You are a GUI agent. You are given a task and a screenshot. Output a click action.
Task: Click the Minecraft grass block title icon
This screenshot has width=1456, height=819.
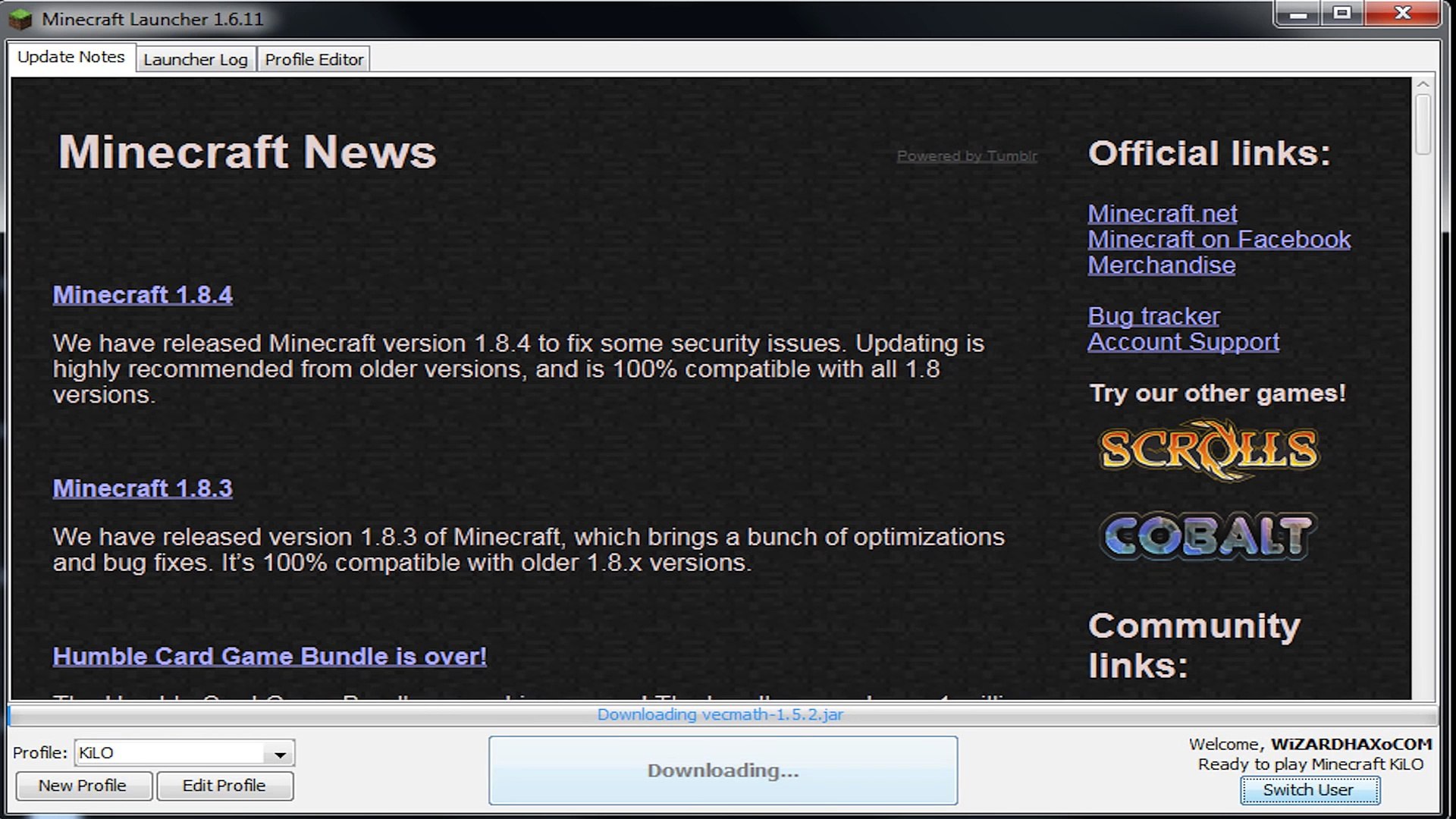pyautogui.click(x=20, y=18)
